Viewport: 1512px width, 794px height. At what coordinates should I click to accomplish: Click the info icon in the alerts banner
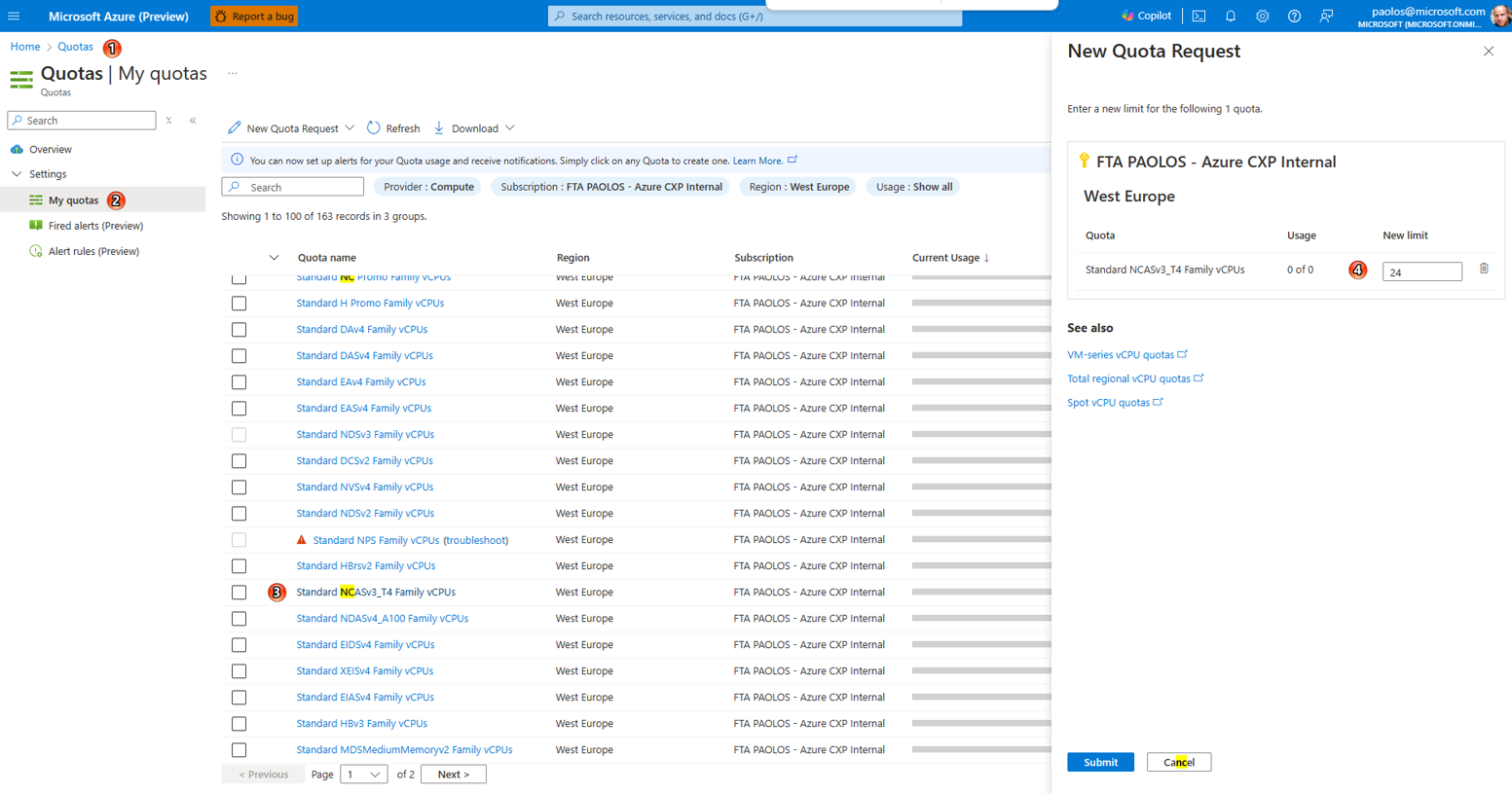point(237,160)
